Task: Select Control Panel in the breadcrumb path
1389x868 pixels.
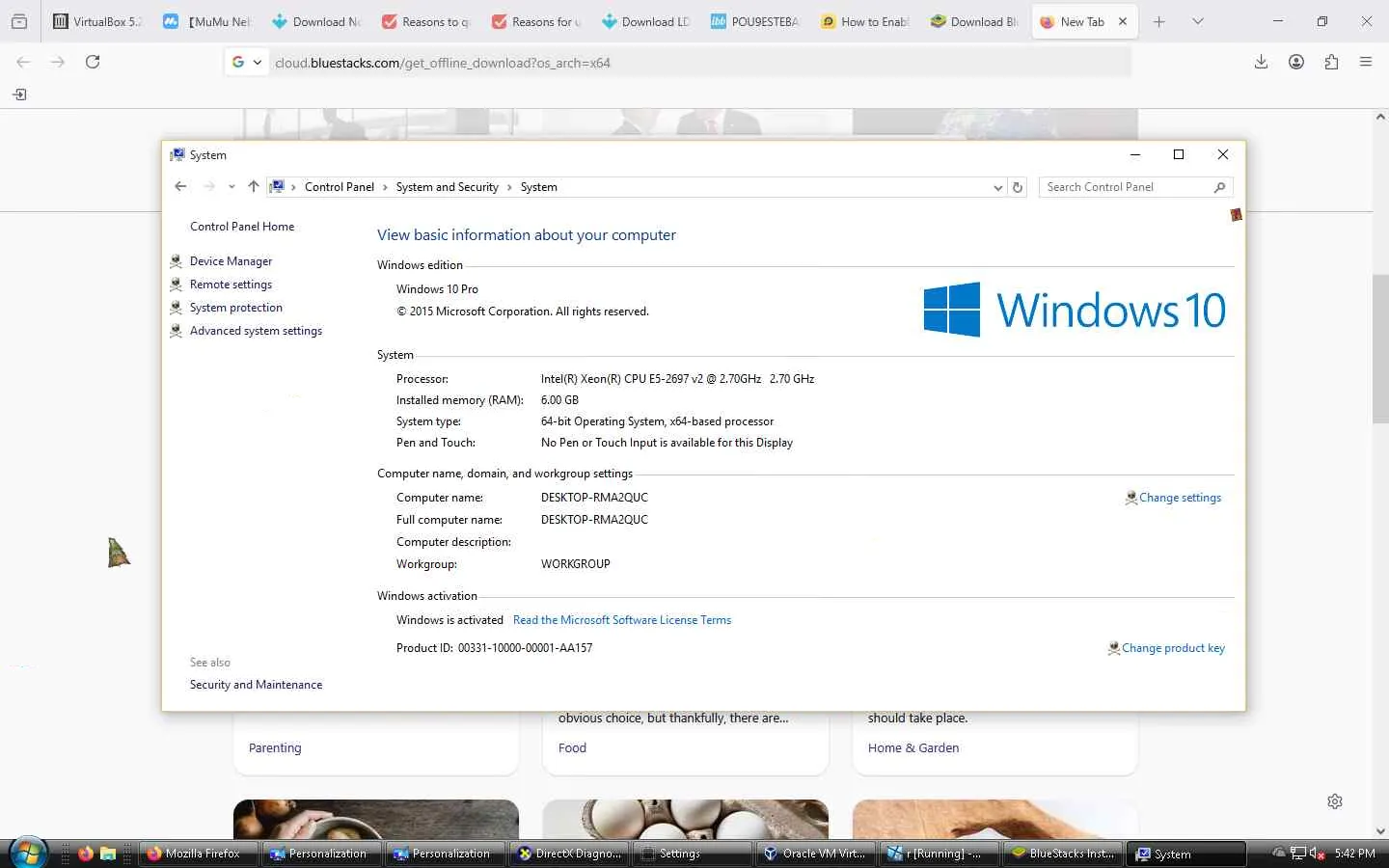Action: click(x=340, y=187)
